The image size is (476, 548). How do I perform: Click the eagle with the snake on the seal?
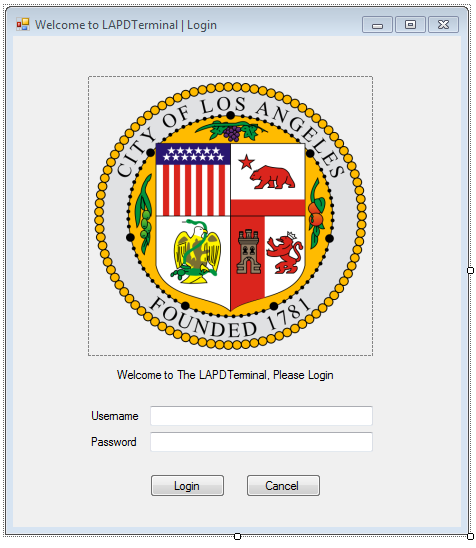coord(196,252)
